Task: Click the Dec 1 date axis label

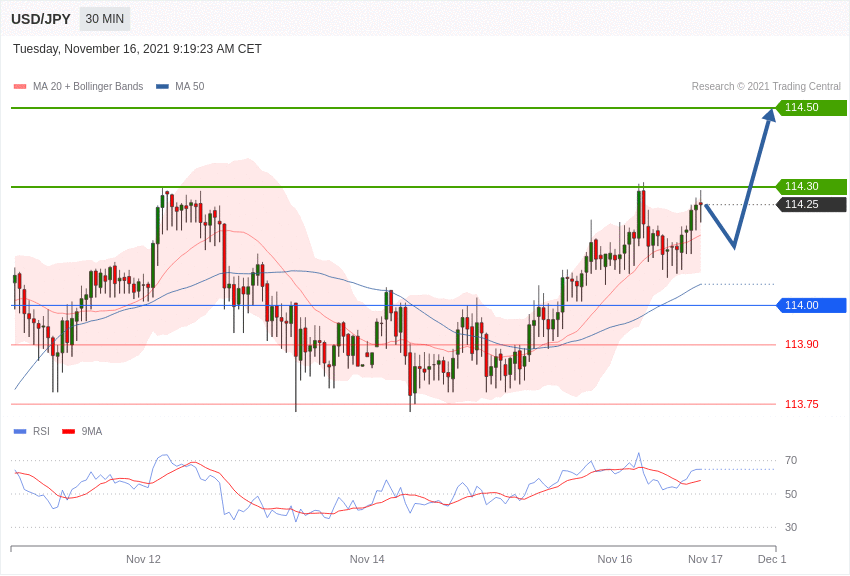Action: pyautogui.click(x=772, y=559)
